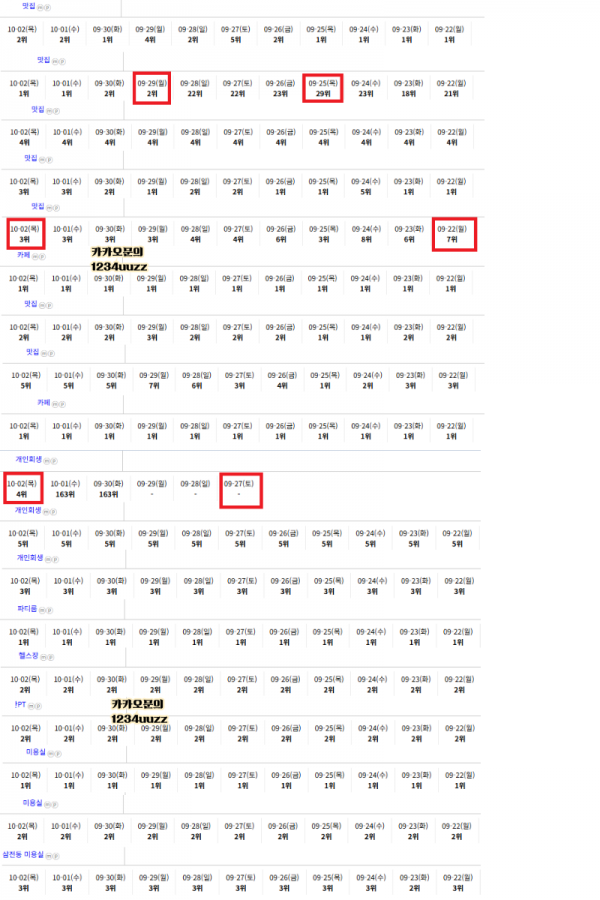Open the 삼전동 미용실 keyword link

[x=24, y=854]
